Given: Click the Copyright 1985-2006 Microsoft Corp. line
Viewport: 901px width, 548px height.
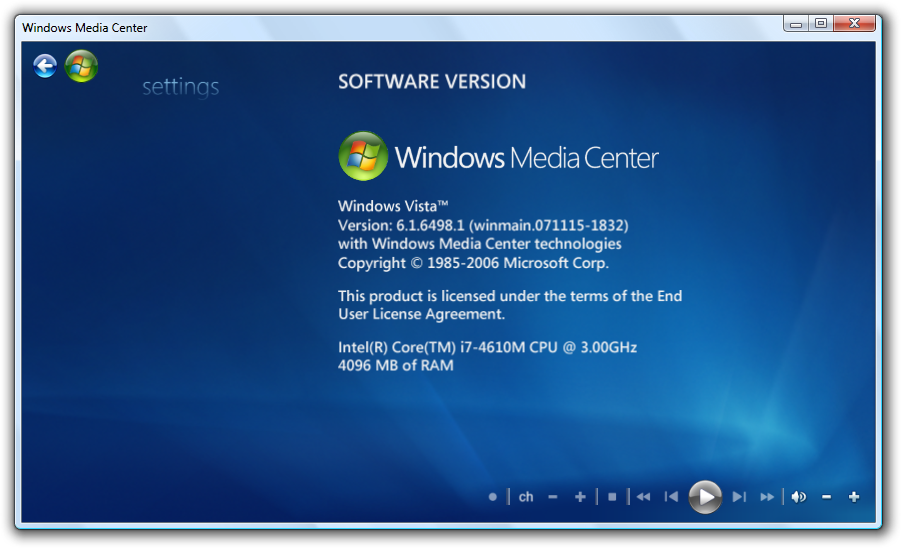Looking at the screenshot, I should click(473, 263).
